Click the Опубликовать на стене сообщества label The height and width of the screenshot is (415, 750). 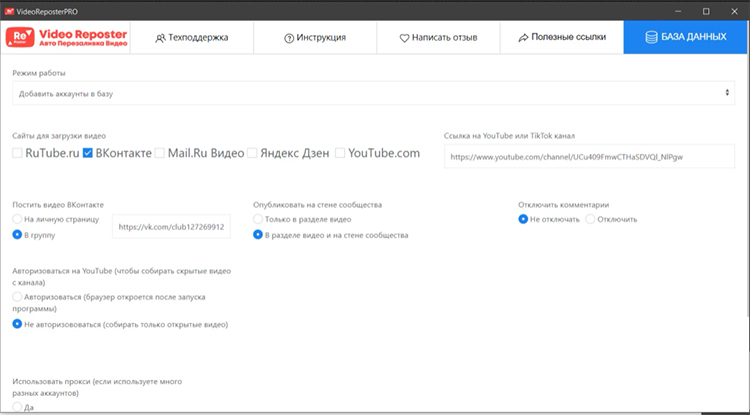(317, 205)
